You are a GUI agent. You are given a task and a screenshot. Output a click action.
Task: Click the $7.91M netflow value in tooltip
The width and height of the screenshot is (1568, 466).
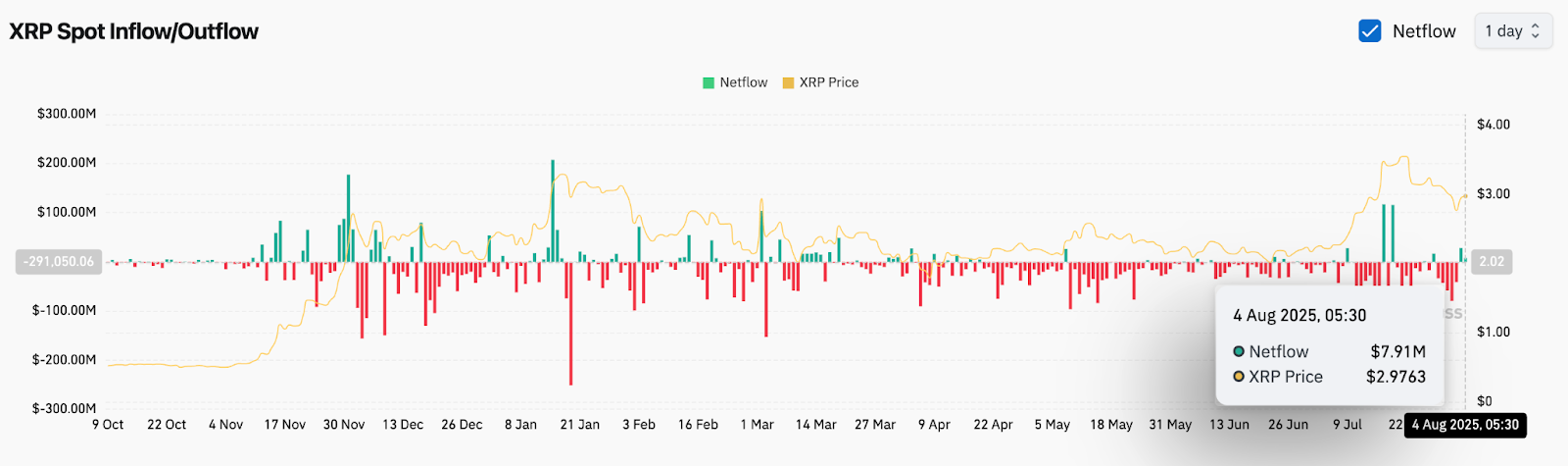(x=1397, y=351)
